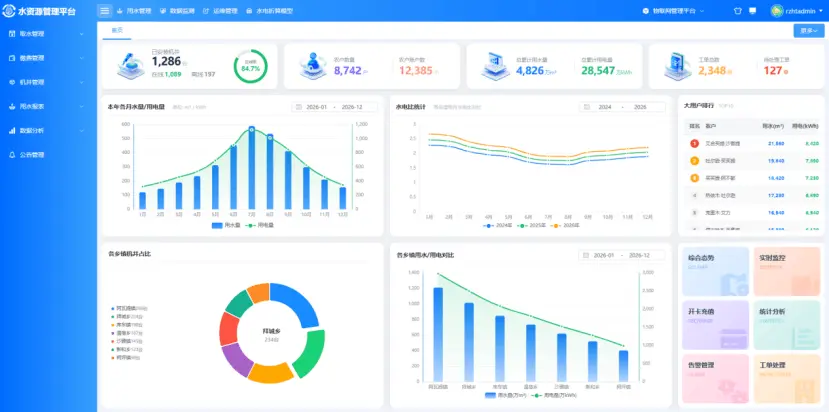This screenshot has height=412, width=830.
Task: Open the rzhtadmin account dropdown caret
Action: click(x=821, y=11)
